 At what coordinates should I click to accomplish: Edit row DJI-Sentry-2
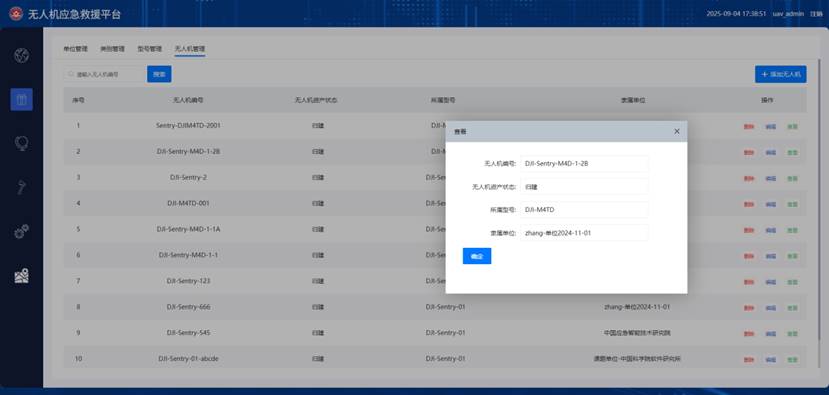coord(771,178)
